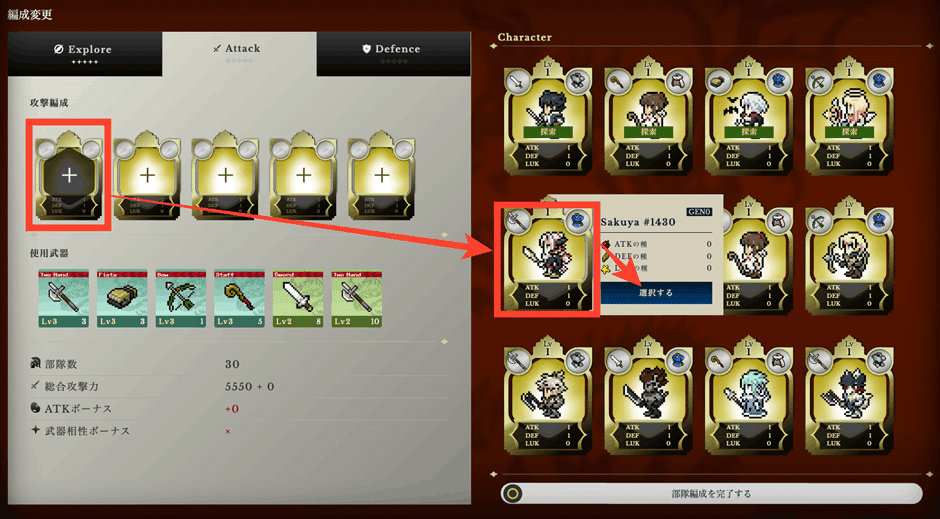Click the highlighted first empty formation slot

coord(69,174)
